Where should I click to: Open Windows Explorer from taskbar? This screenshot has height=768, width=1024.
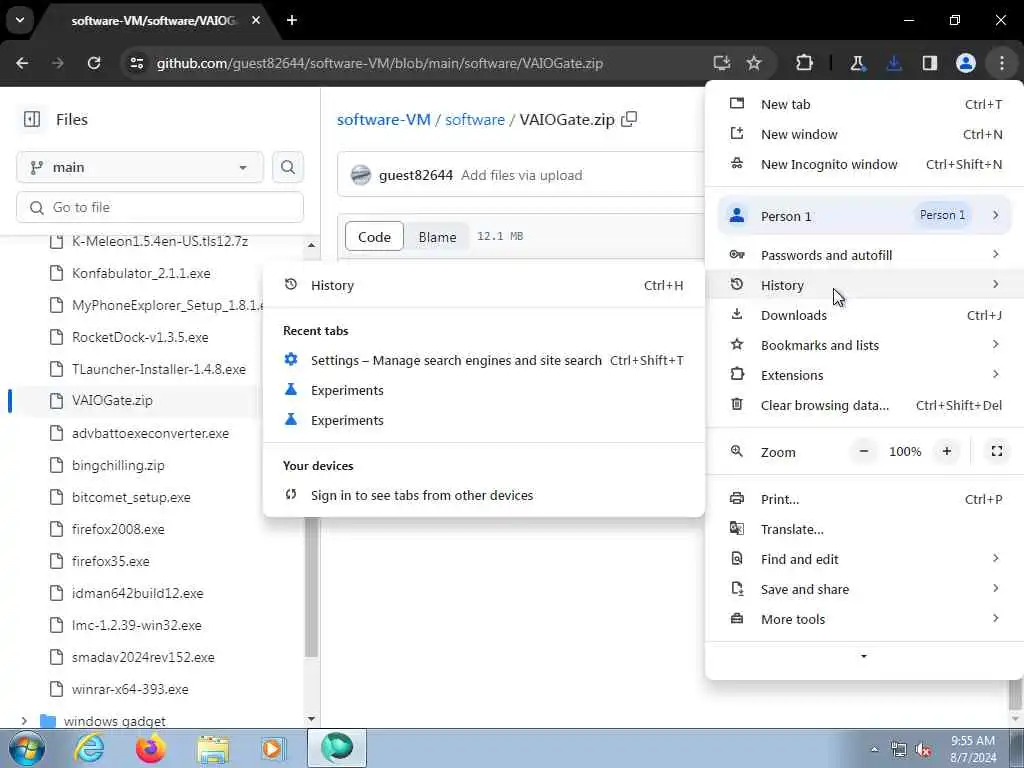[213, 748]
